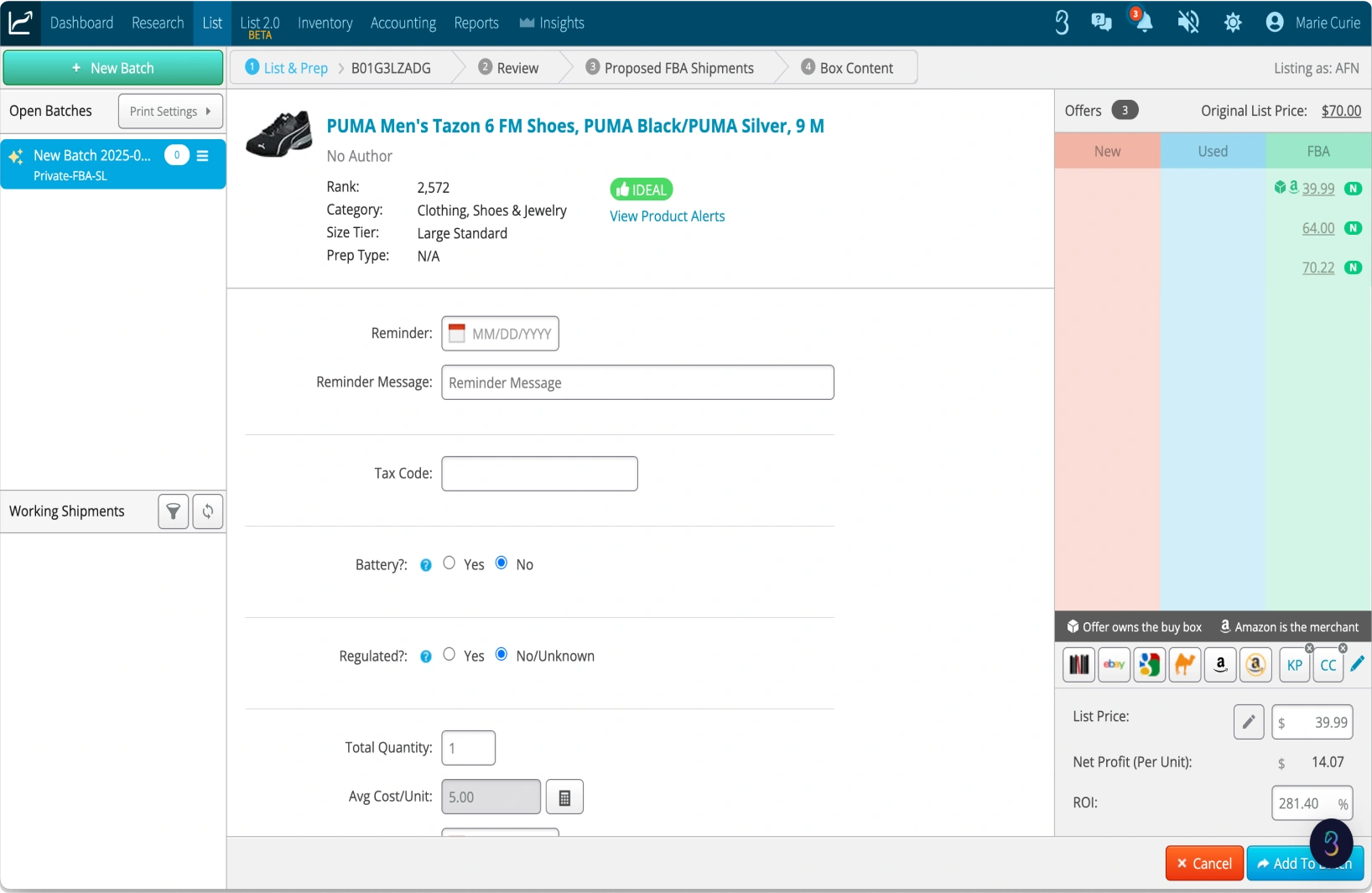Open the notifications bell
This screenshot has width=1372, height=893.
(x=1144, y=23)
